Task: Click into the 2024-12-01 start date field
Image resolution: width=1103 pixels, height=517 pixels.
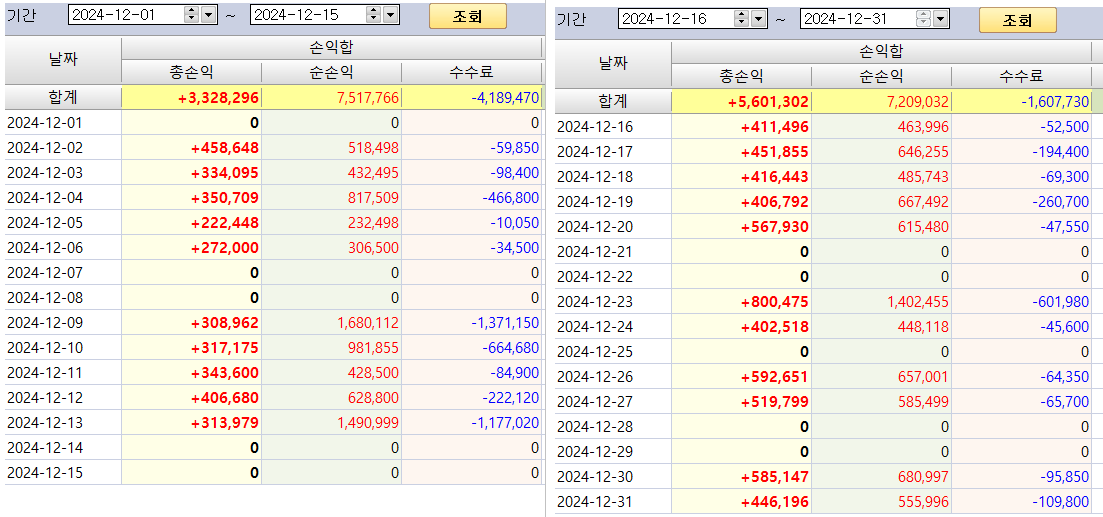Action: click(127, 15)
